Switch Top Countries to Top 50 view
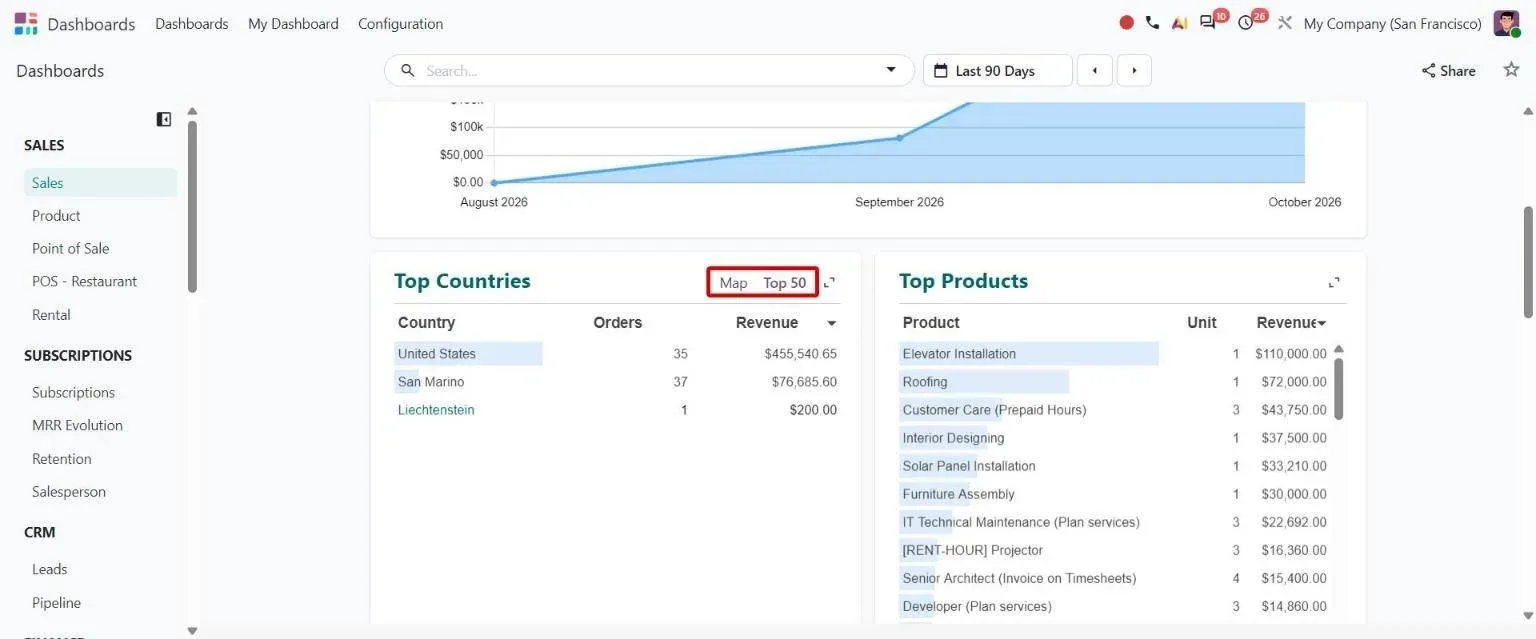Screen dimensions: 1536x639 (784, 283)
